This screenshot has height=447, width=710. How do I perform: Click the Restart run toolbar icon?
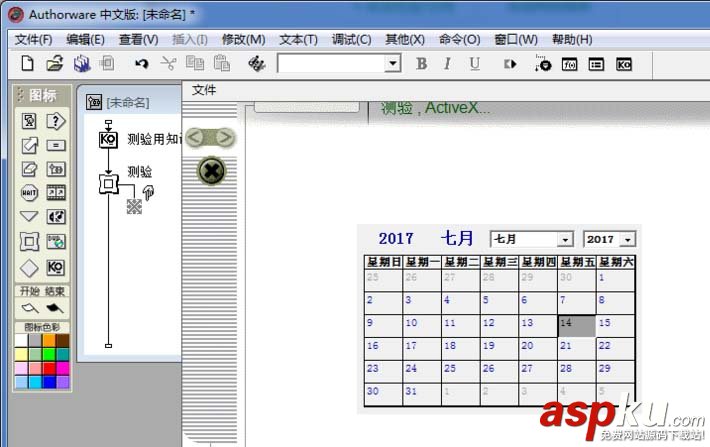tap(510, 64)
